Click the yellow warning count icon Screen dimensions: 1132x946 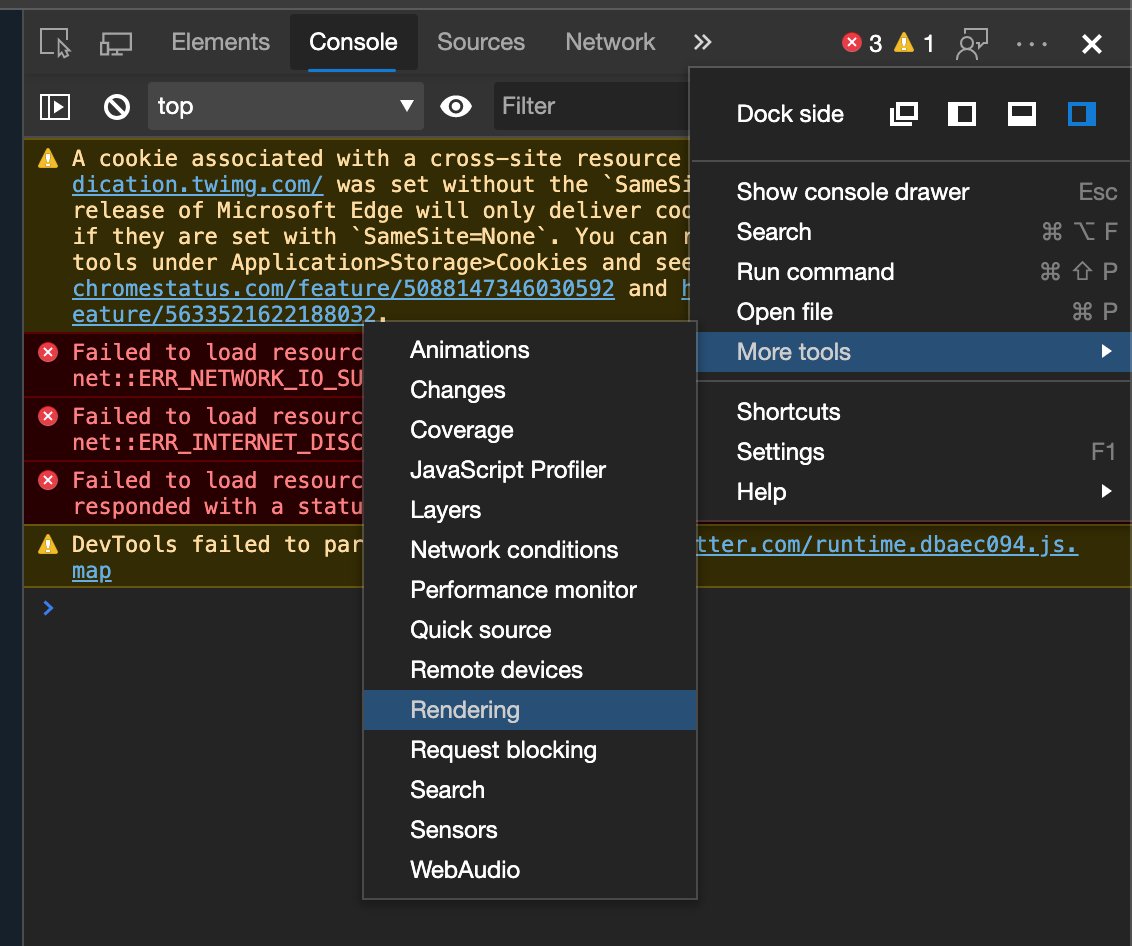tap(904, 43)
